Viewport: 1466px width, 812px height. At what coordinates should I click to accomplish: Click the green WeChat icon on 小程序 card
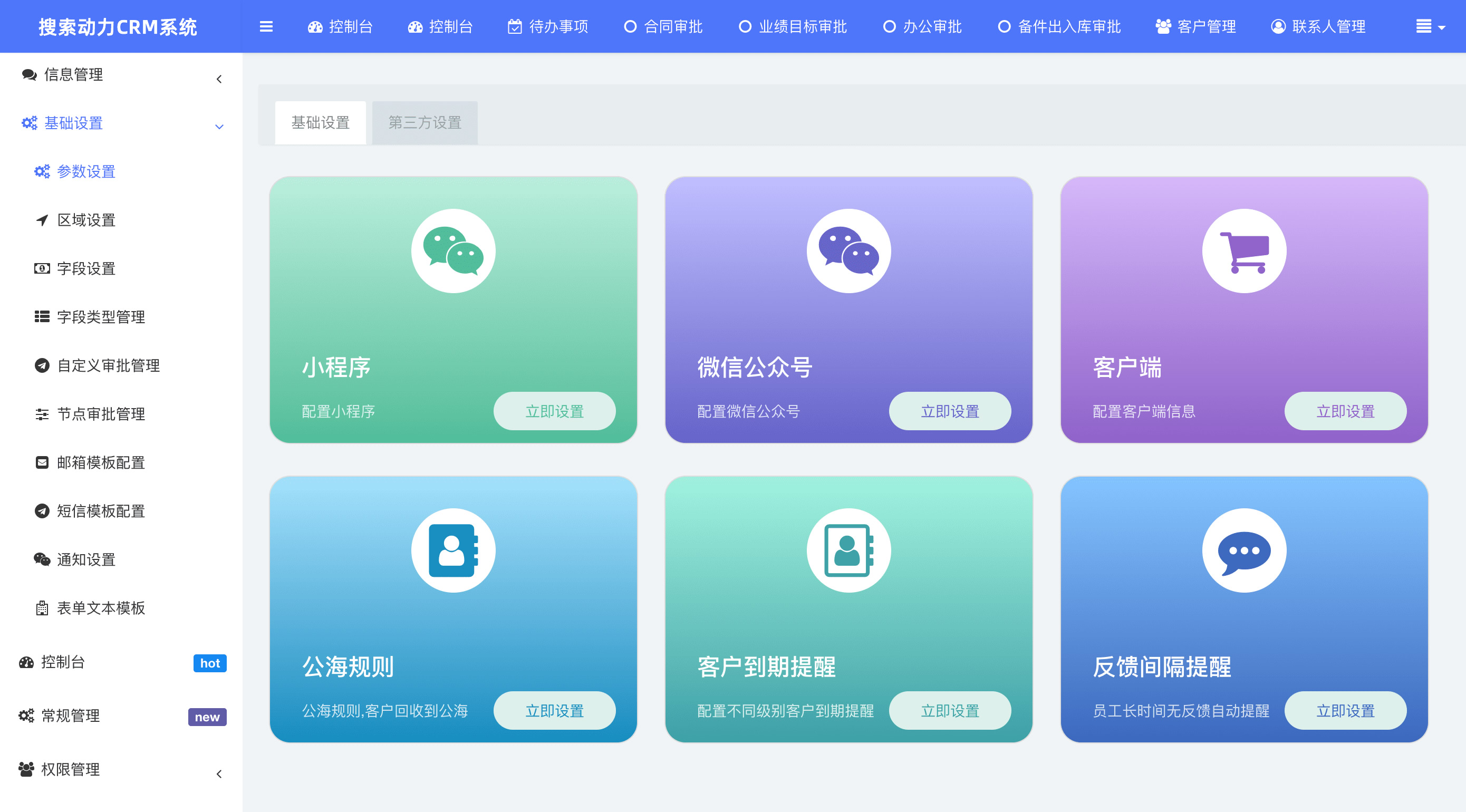(454, 251)
